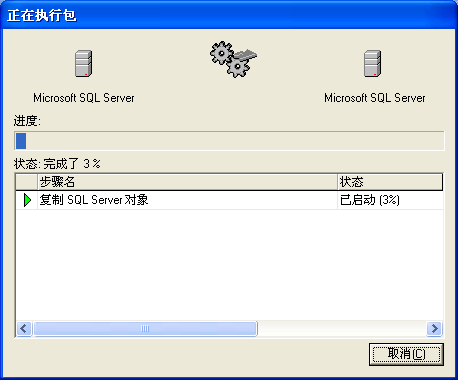Cancel the package execution with 取消(C)
This screenshot has height=380, width=458.
tap(406, 354)
